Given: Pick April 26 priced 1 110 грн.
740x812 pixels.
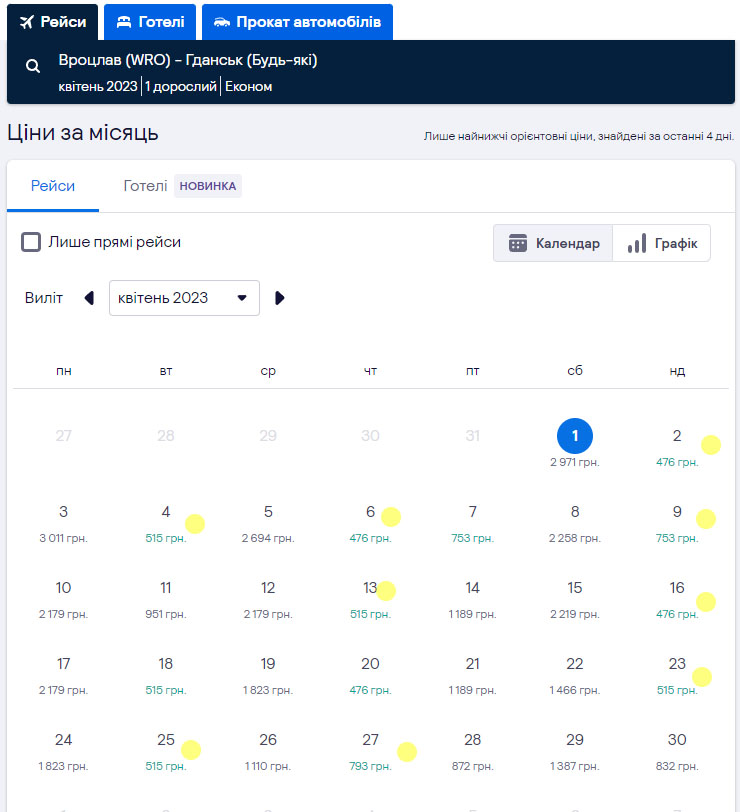Looking at the screenshot, I should tap(268, 751).
